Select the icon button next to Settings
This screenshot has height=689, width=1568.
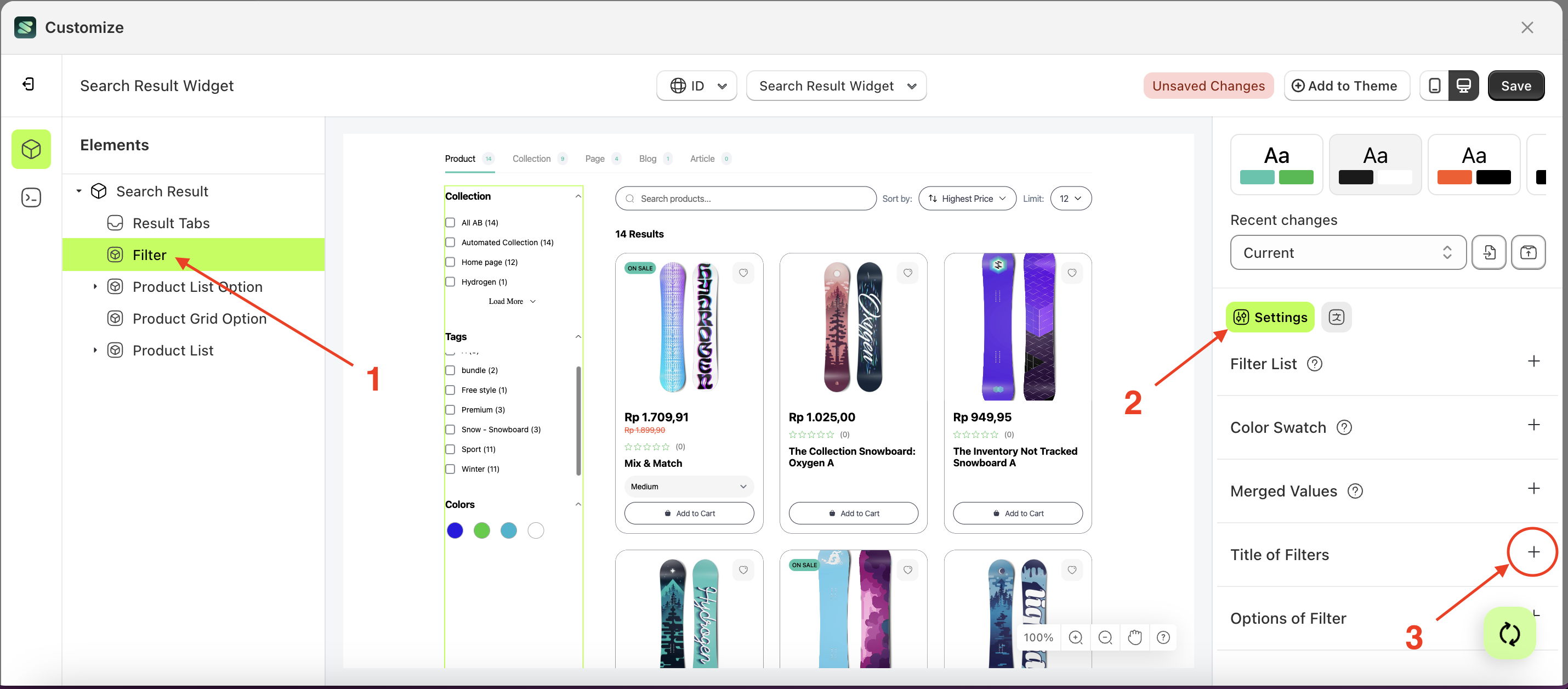(1337, 317)
